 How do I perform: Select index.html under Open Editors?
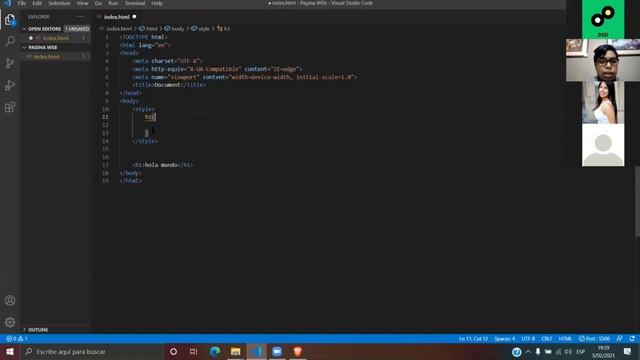tap(56, 38)
